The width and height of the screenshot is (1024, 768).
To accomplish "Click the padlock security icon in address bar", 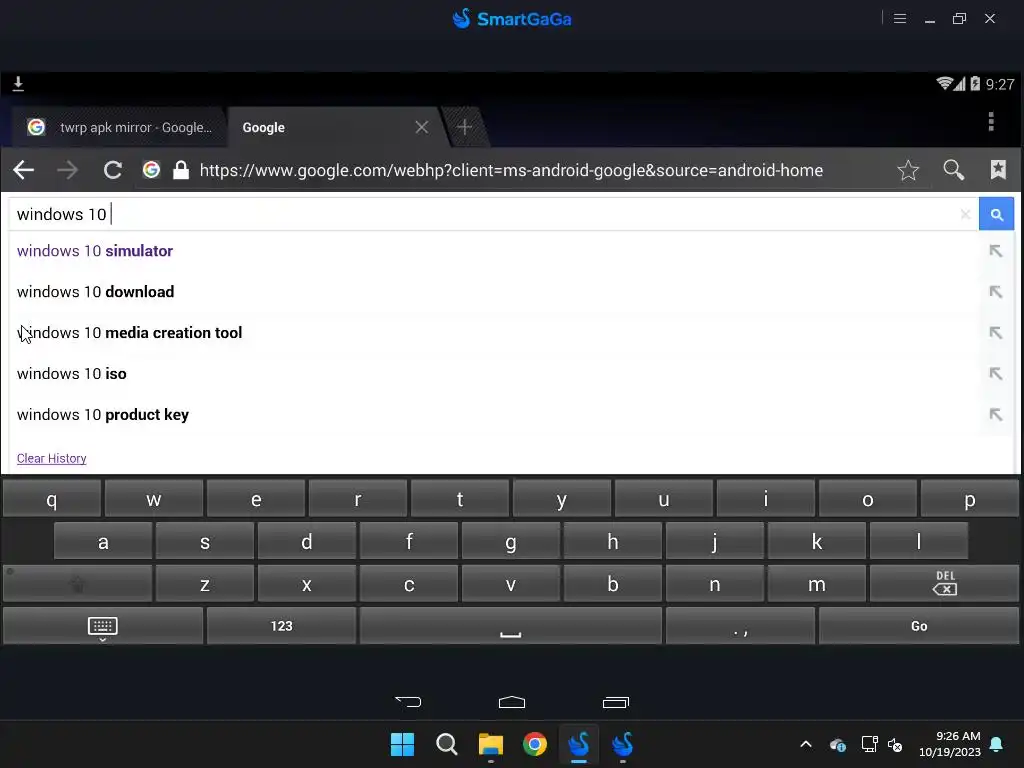I will [x=180, y=170].
